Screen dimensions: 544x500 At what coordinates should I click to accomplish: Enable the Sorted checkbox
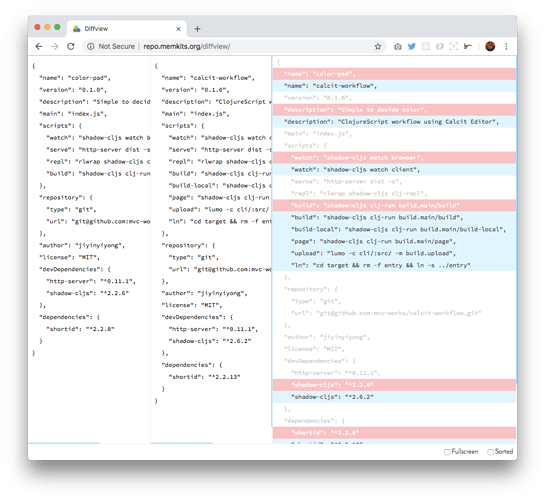pos(490,452)
